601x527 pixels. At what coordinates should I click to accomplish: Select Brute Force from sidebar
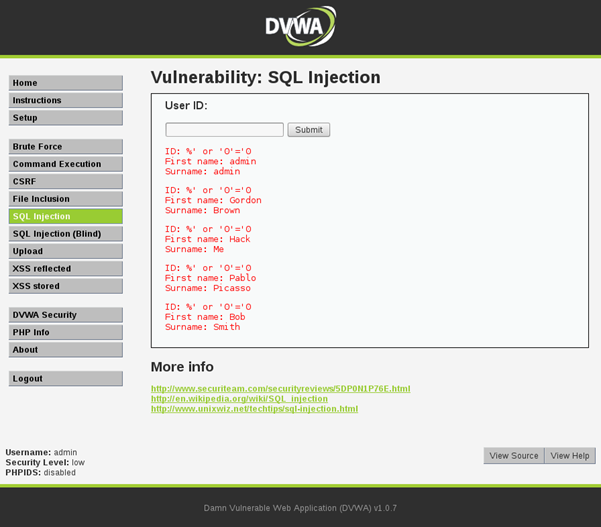66,147
